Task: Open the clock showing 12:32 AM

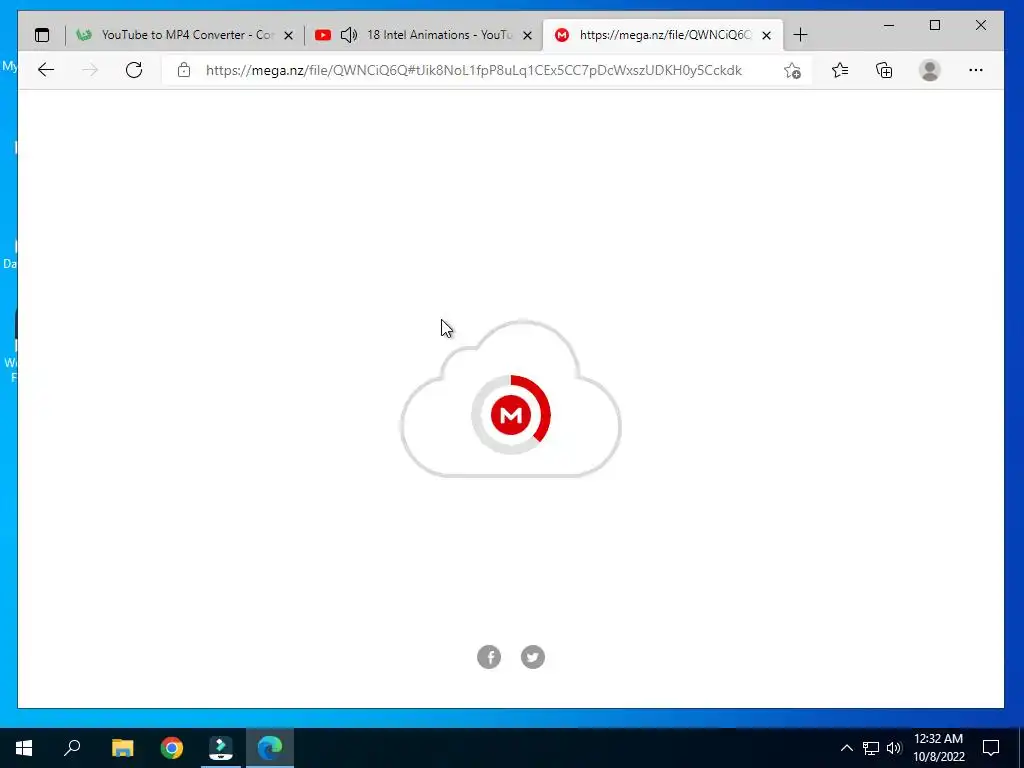Action: pyautogui.click(x=938, y=748)
